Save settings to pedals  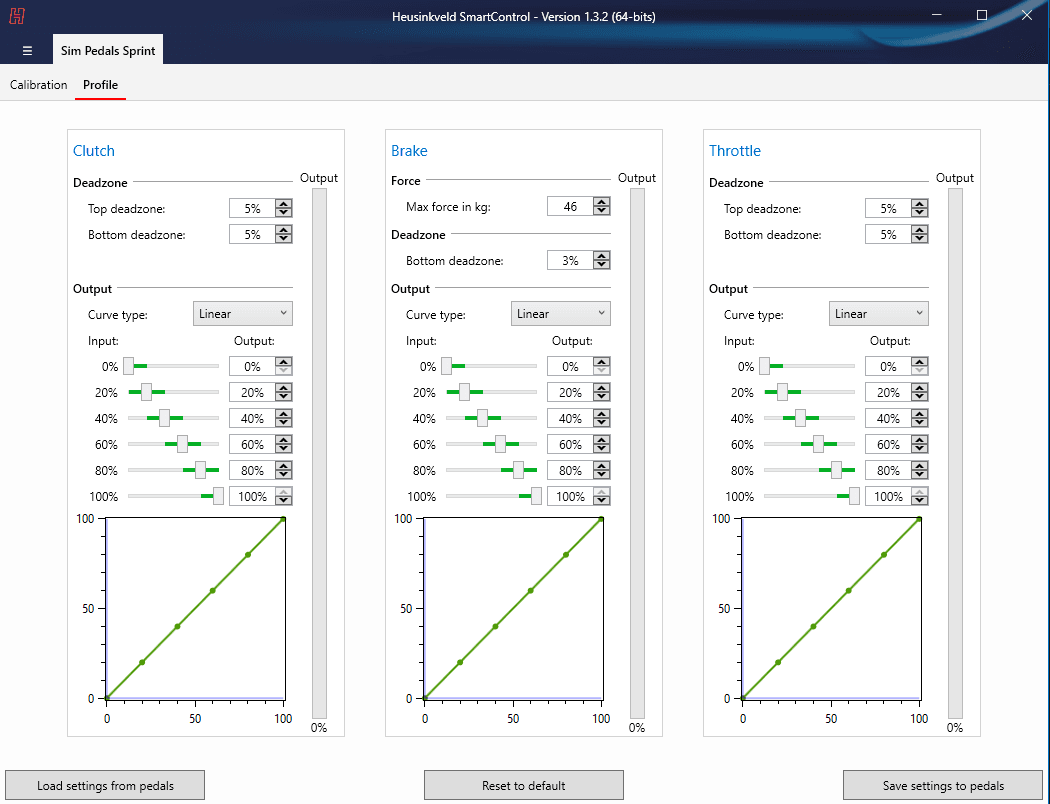tap(943, 785)
